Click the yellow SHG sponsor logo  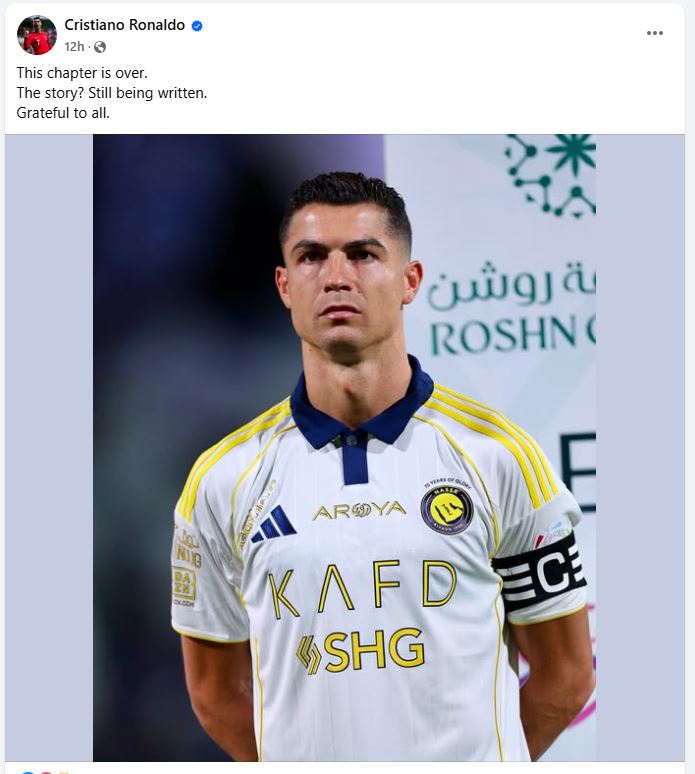pos(360,652)
